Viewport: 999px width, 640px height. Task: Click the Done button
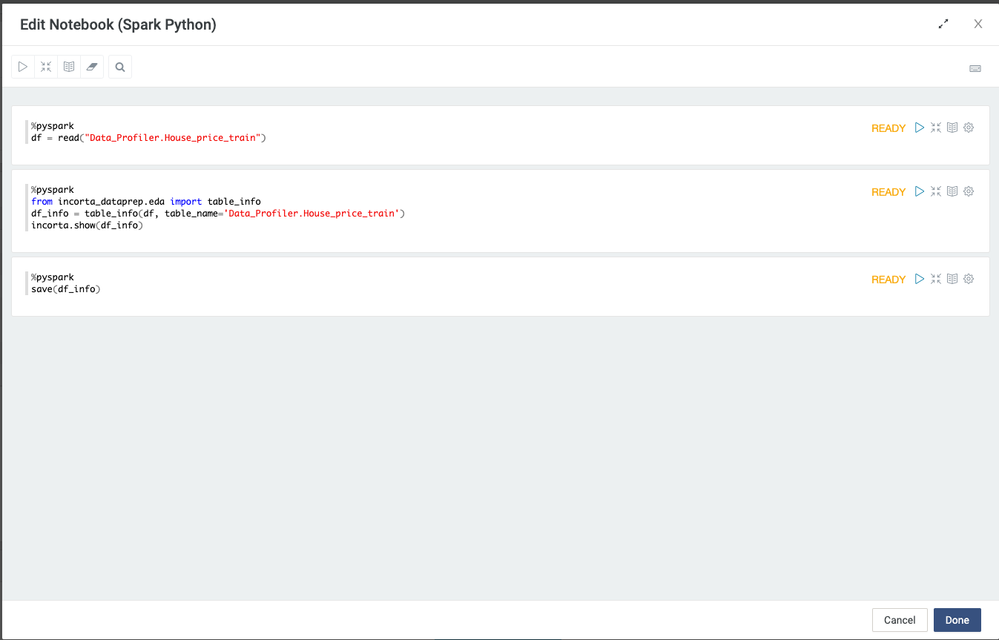point(957,620)
